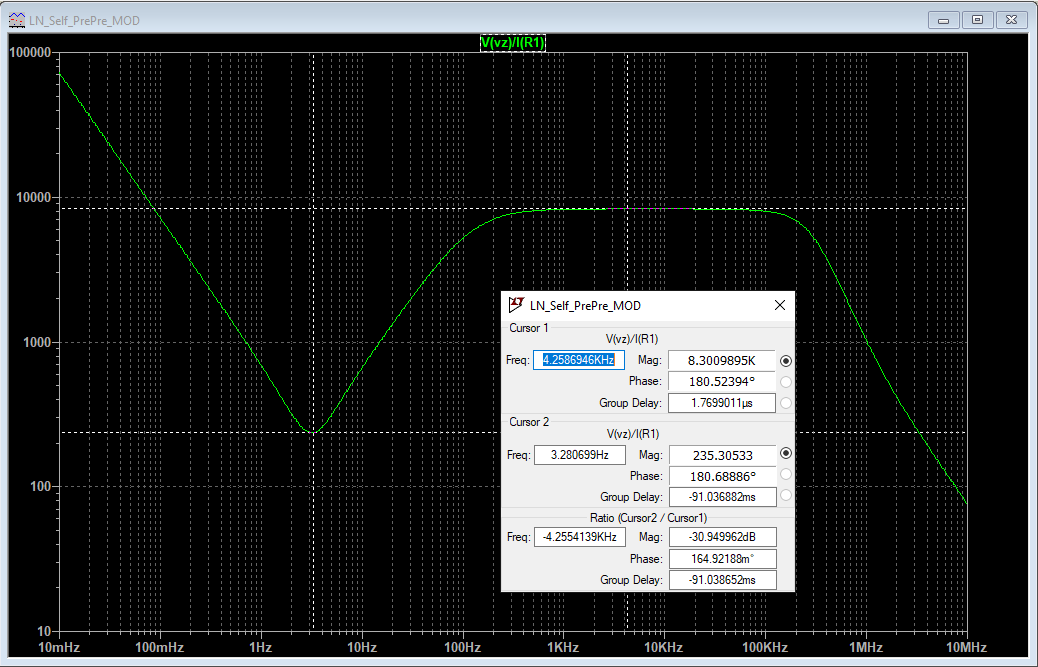The height and width of the screenshot is (667, 1038).
Task: Click Ratio Phase value 164.92188m°
Action: (723, 559)
